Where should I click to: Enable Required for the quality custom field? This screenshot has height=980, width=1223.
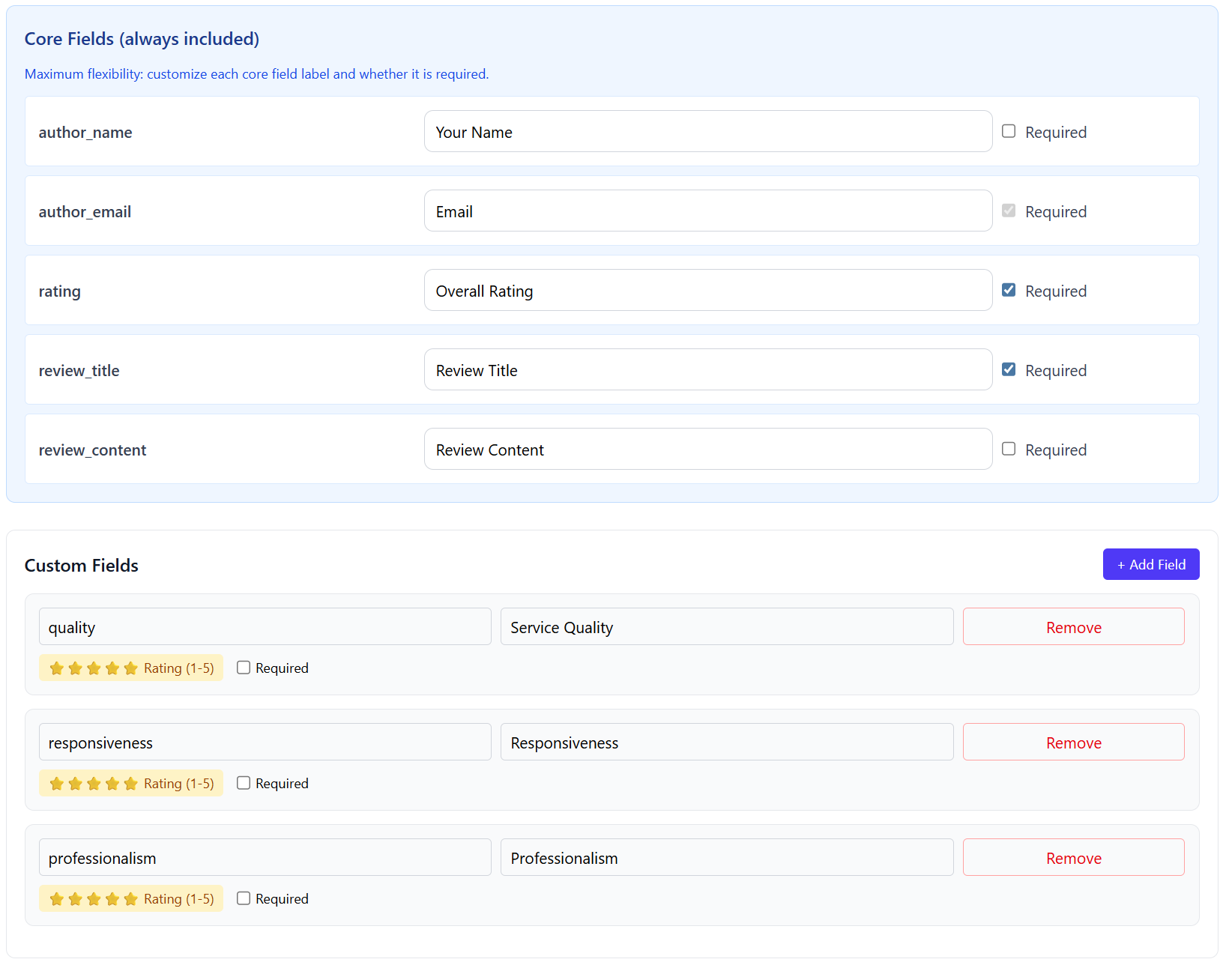click(x=243, y=667)
